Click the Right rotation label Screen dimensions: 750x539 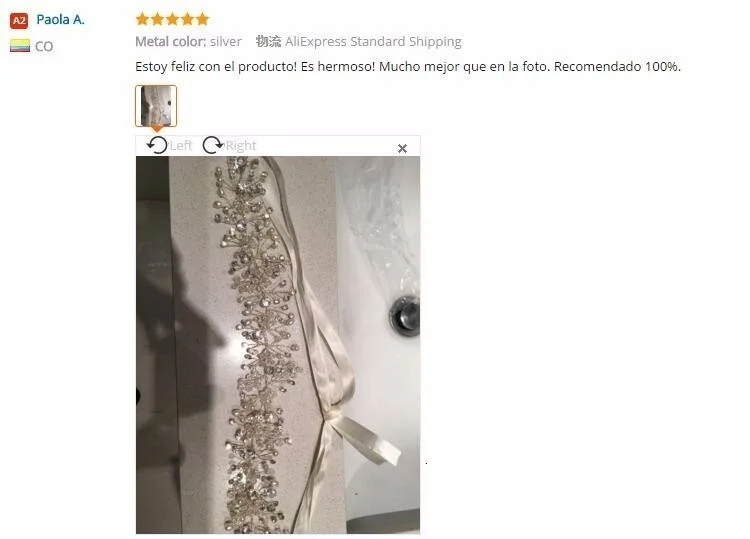click(x=241, y=145)
